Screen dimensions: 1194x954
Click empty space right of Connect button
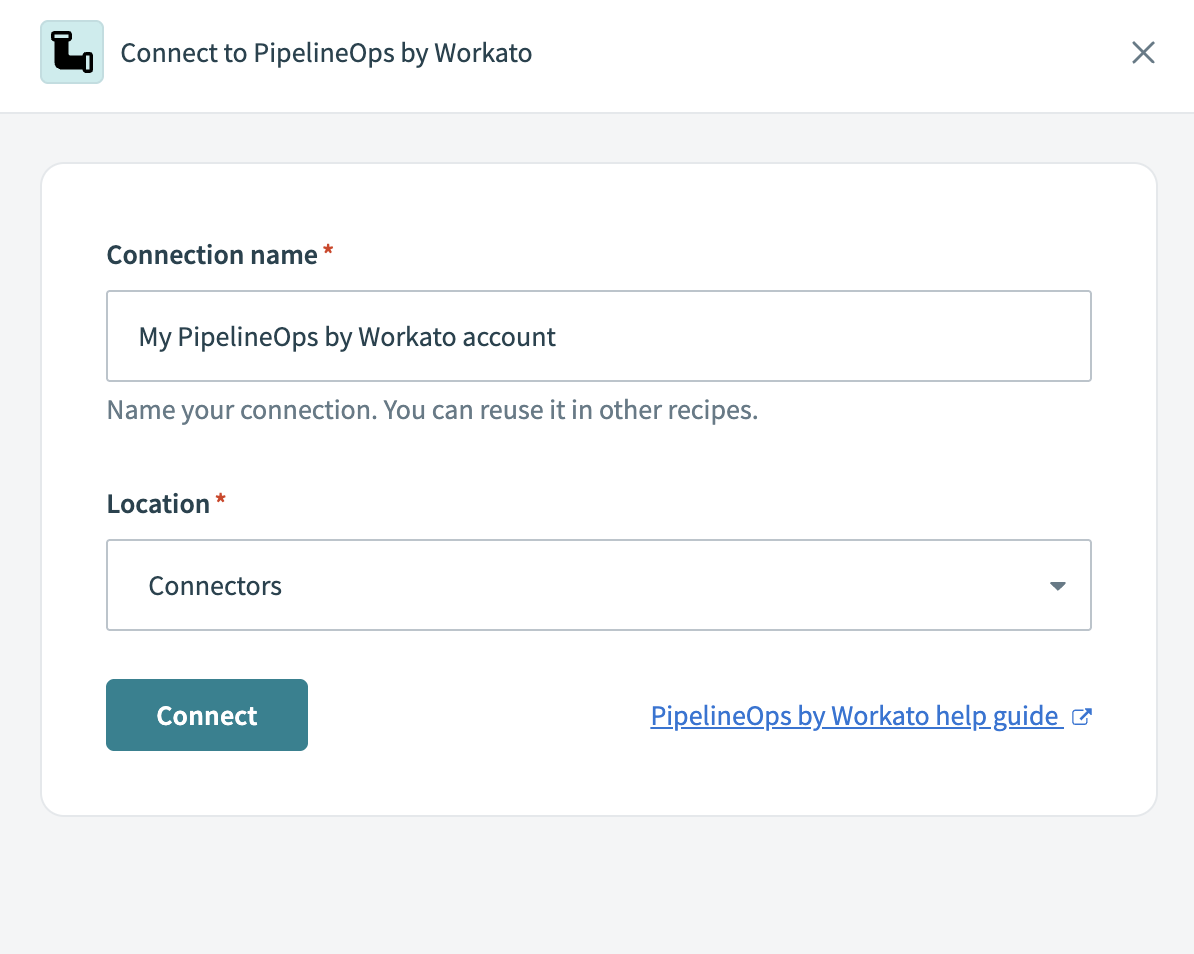[x=470, y=716]
